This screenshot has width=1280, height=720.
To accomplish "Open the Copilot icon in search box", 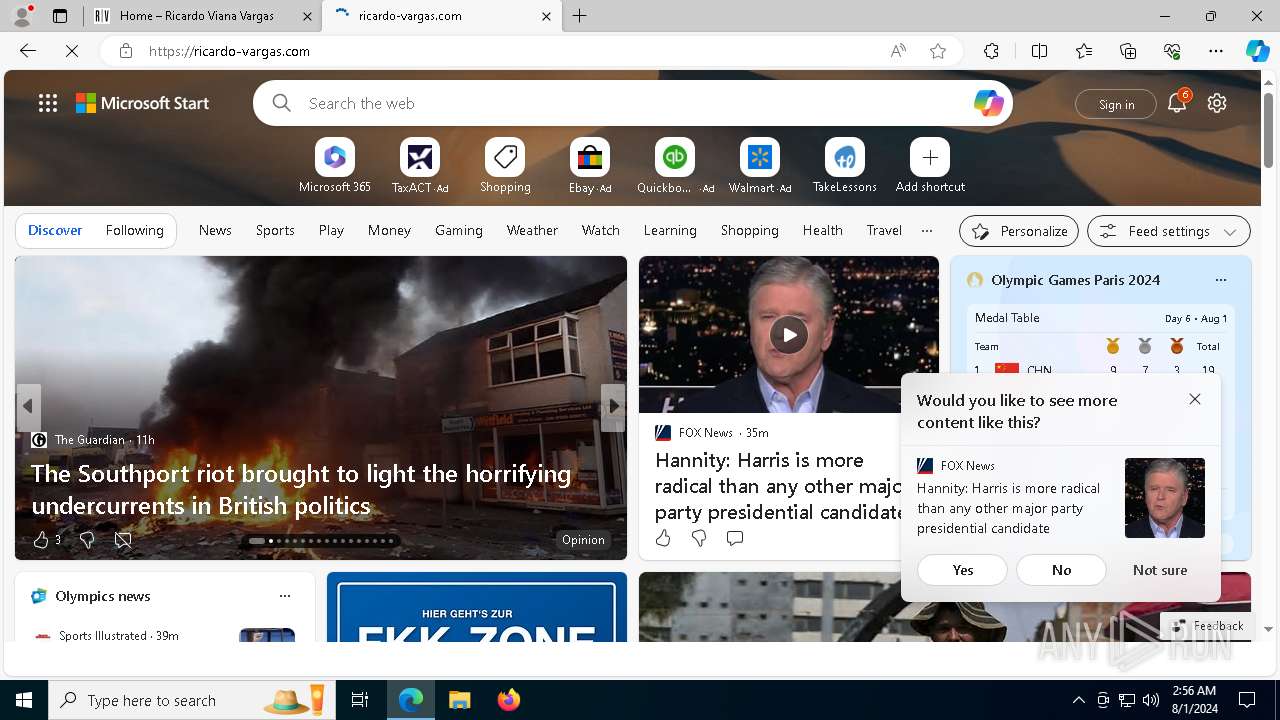I will click(x=988, y=103).
